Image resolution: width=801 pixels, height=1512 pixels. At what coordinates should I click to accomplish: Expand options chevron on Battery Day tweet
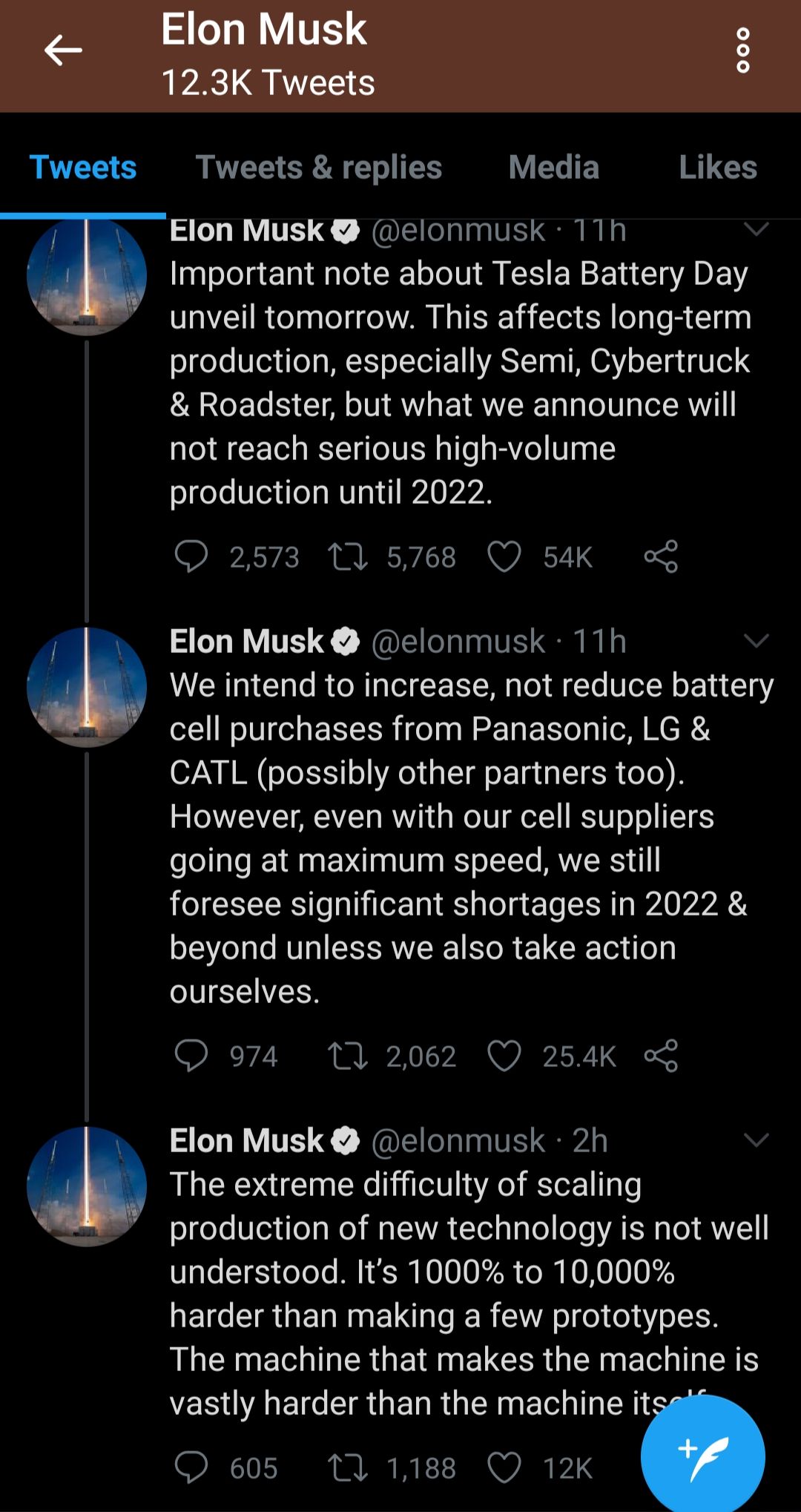tap(756, 230)
